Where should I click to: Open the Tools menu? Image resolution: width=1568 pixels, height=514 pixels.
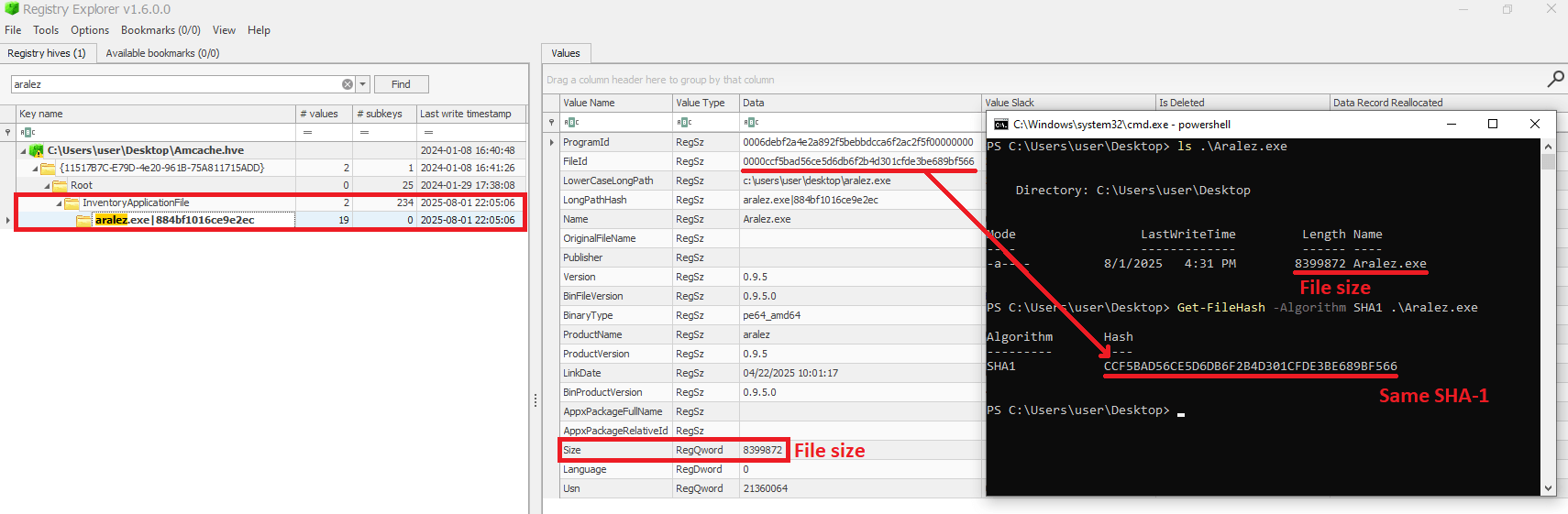[x=46, y=30]
